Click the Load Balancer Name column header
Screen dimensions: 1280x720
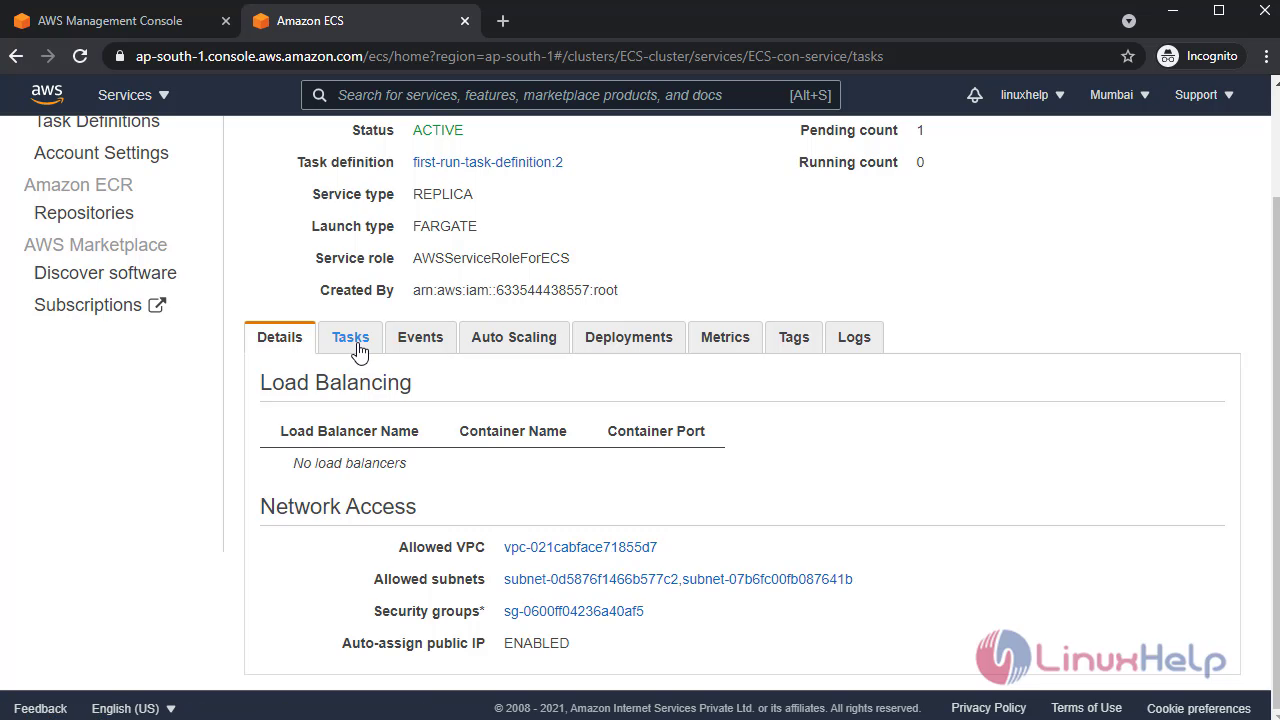pyautogui.click(x=350, y=431)
